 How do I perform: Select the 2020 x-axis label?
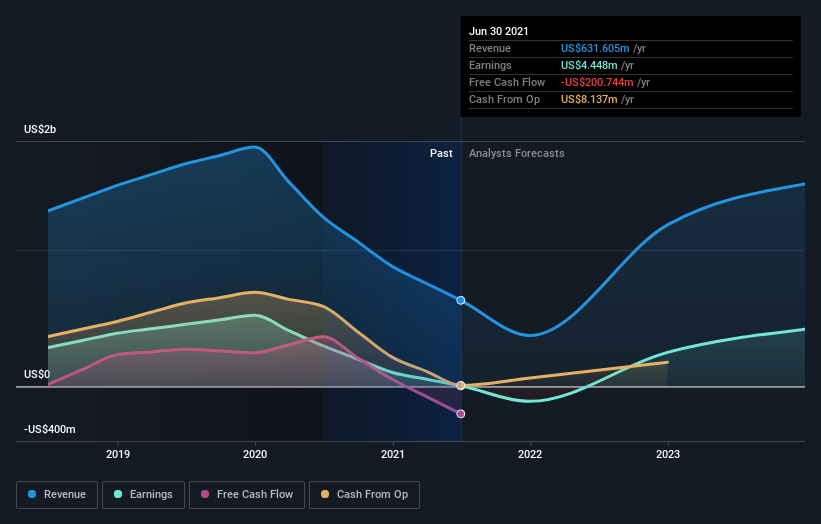[255, 454]
